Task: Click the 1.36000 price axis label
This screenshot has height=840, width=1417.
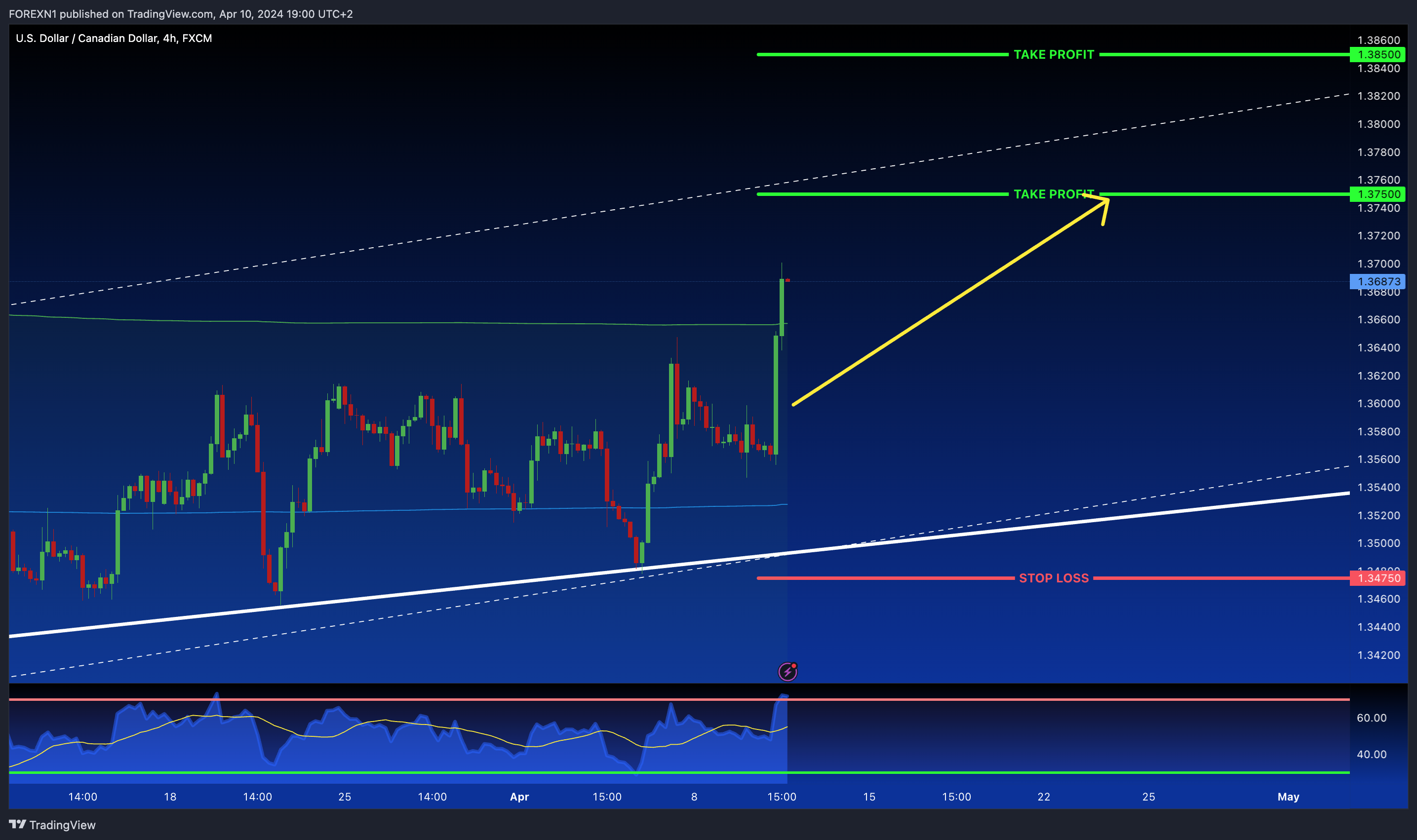Action: pyautogui.click(x=1378, y=404)
